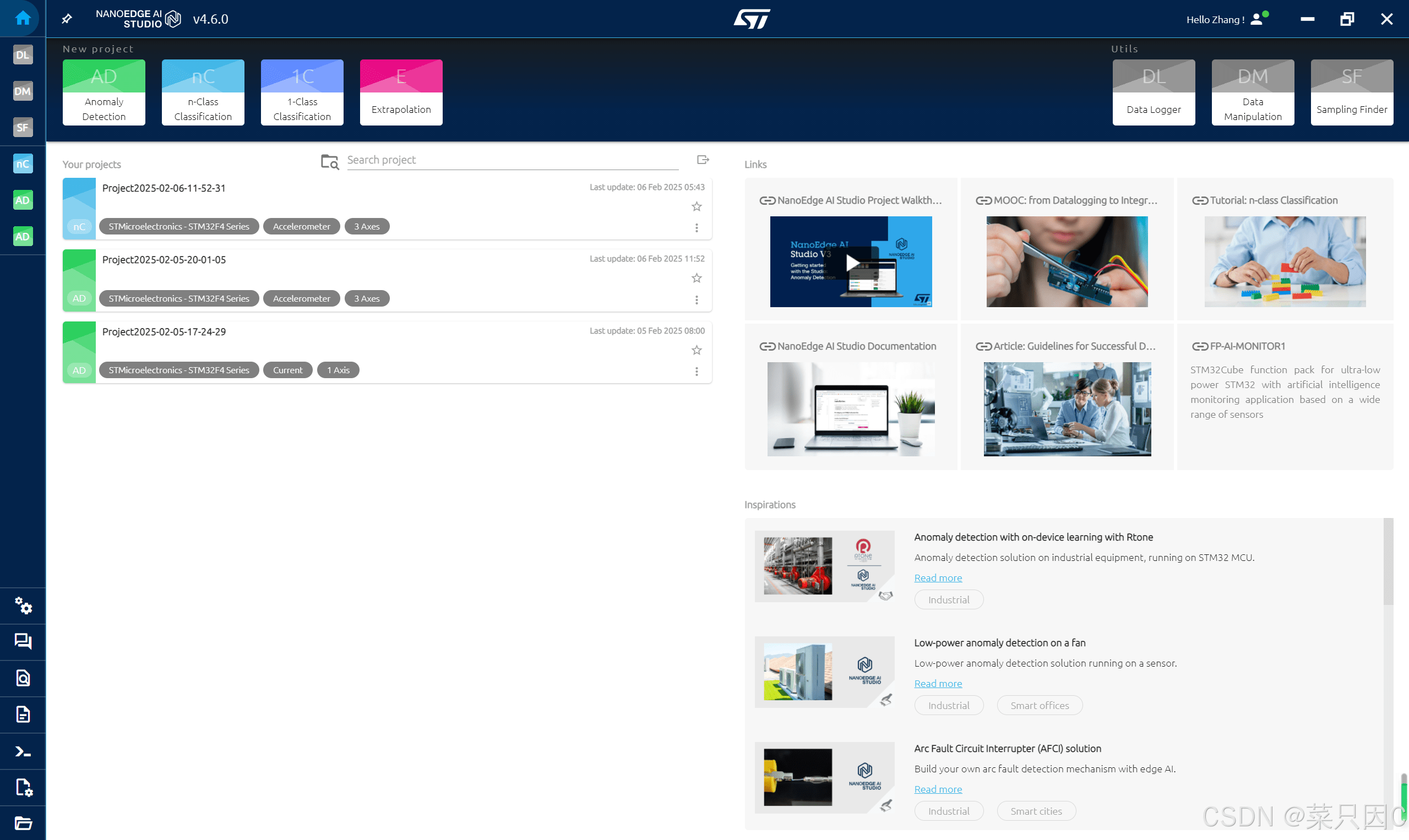
Task: Click the pin icon beside the NanoEdge logo
Action: [x=67, y=19]
